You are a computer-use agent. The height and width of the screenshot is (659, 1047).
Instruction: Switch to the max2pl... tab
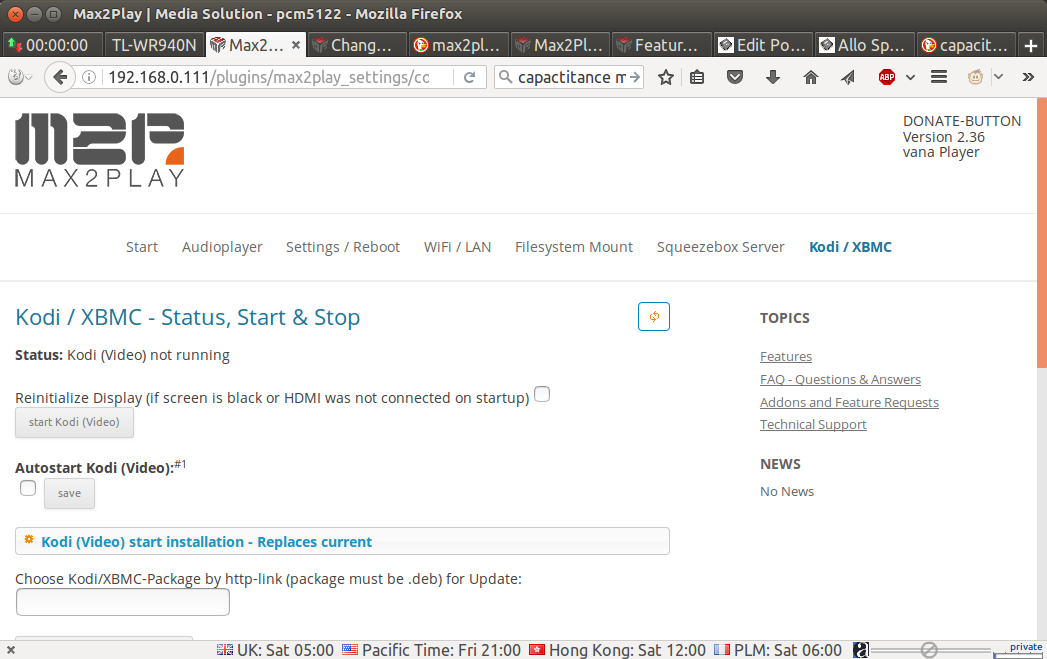[459, 45]
